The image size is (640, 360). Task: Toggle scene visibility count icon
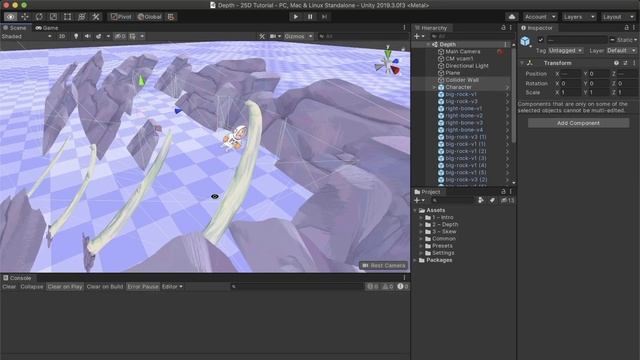[120, 36]
